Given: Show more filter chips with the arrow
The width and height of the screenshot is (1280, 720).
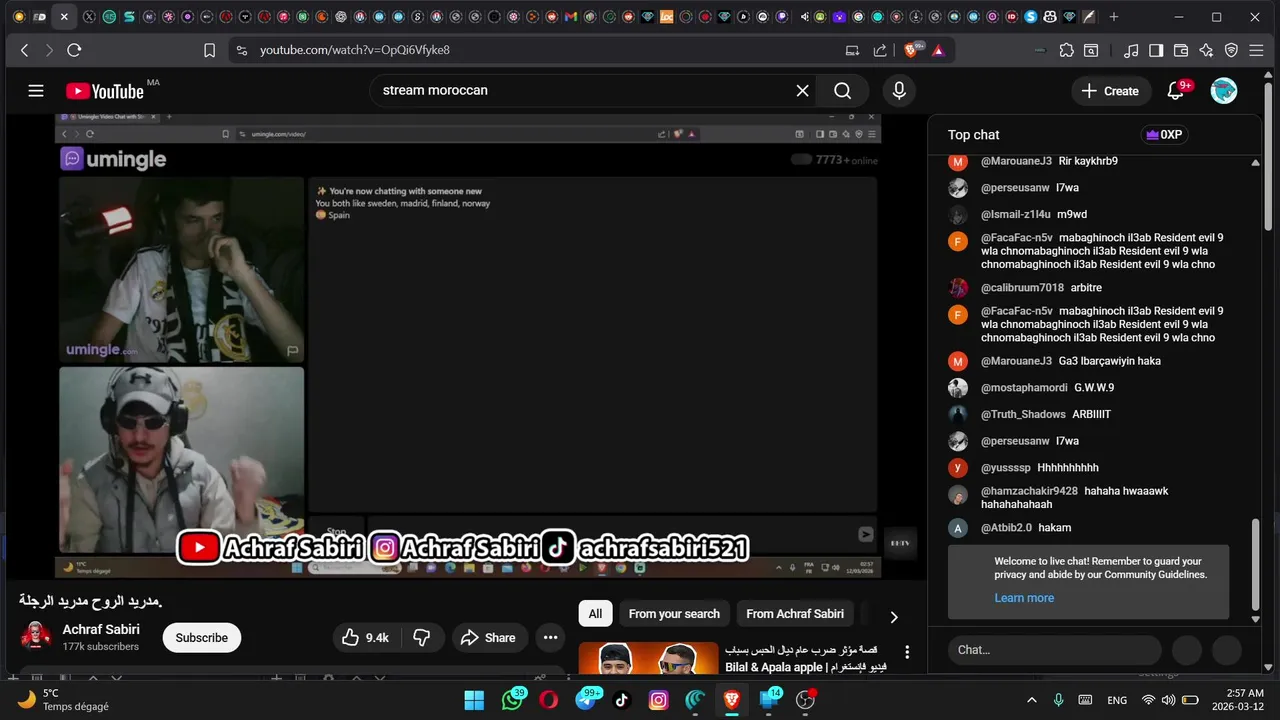Looking at the screenshot, I should [894, 617].
